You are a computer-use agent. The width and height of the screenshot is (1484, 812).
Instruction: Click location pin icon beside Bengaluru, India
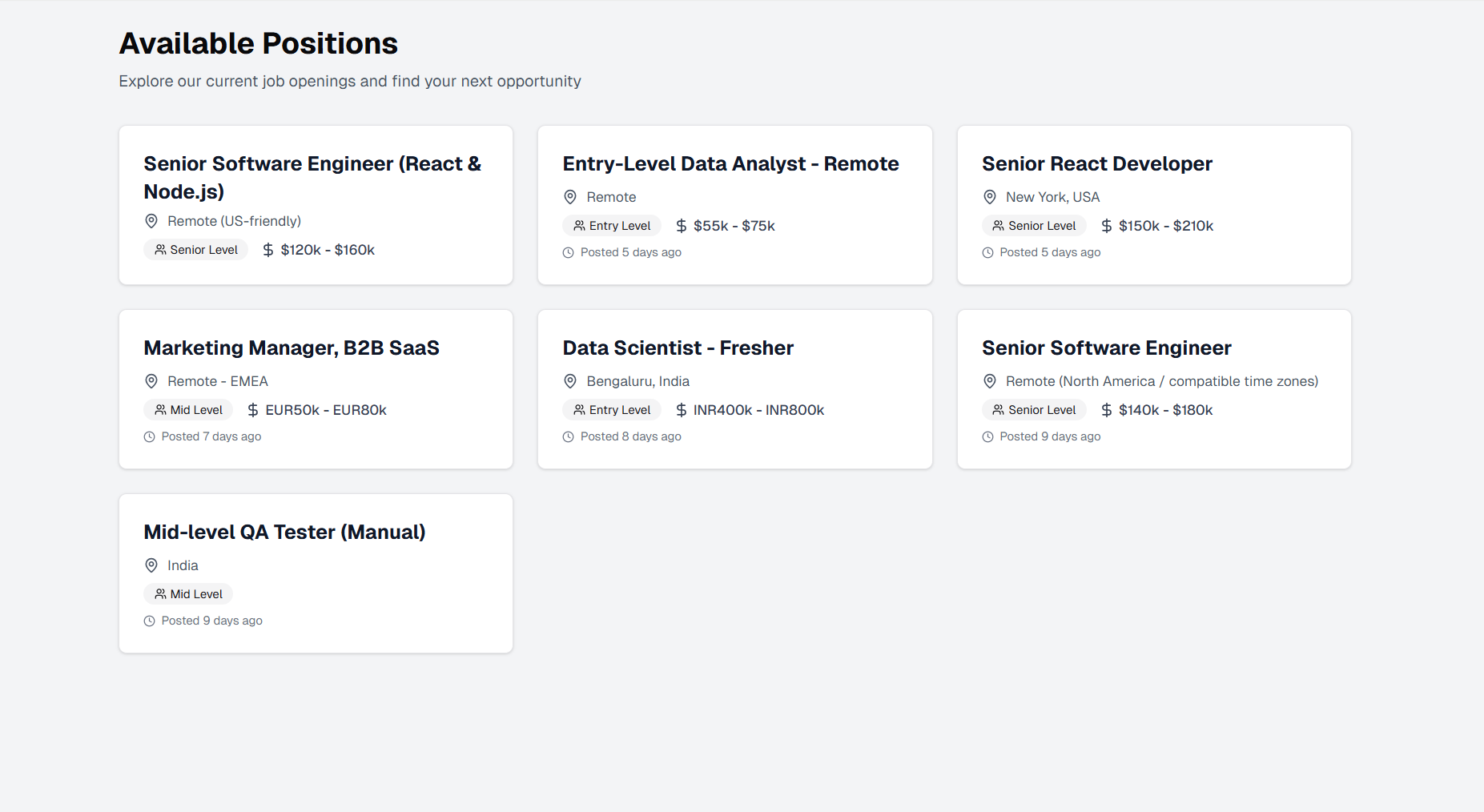point(570,381)
